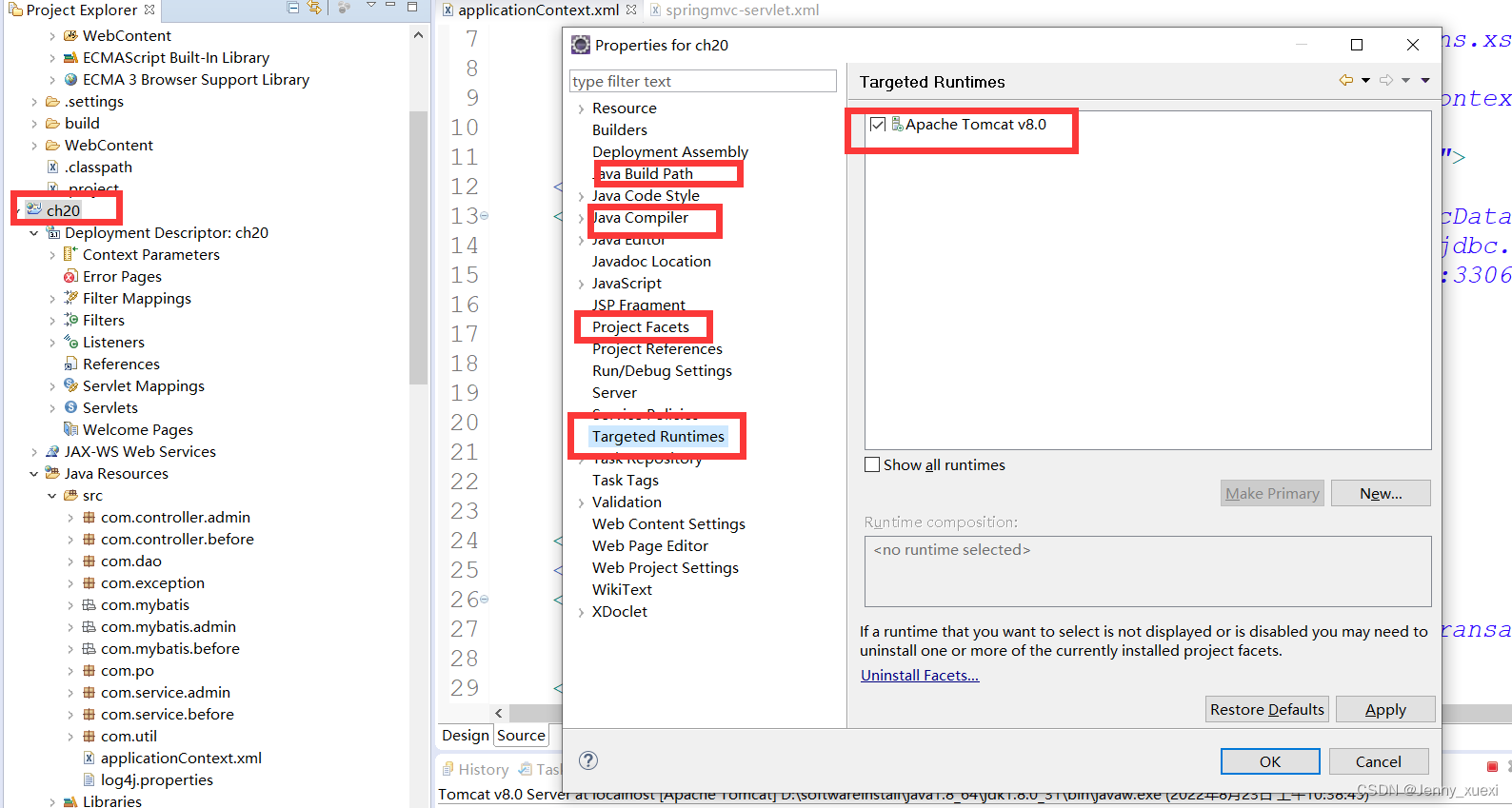1512x808 pixels.
Task: Click Servlet Mappings icon
Action: 70,385
